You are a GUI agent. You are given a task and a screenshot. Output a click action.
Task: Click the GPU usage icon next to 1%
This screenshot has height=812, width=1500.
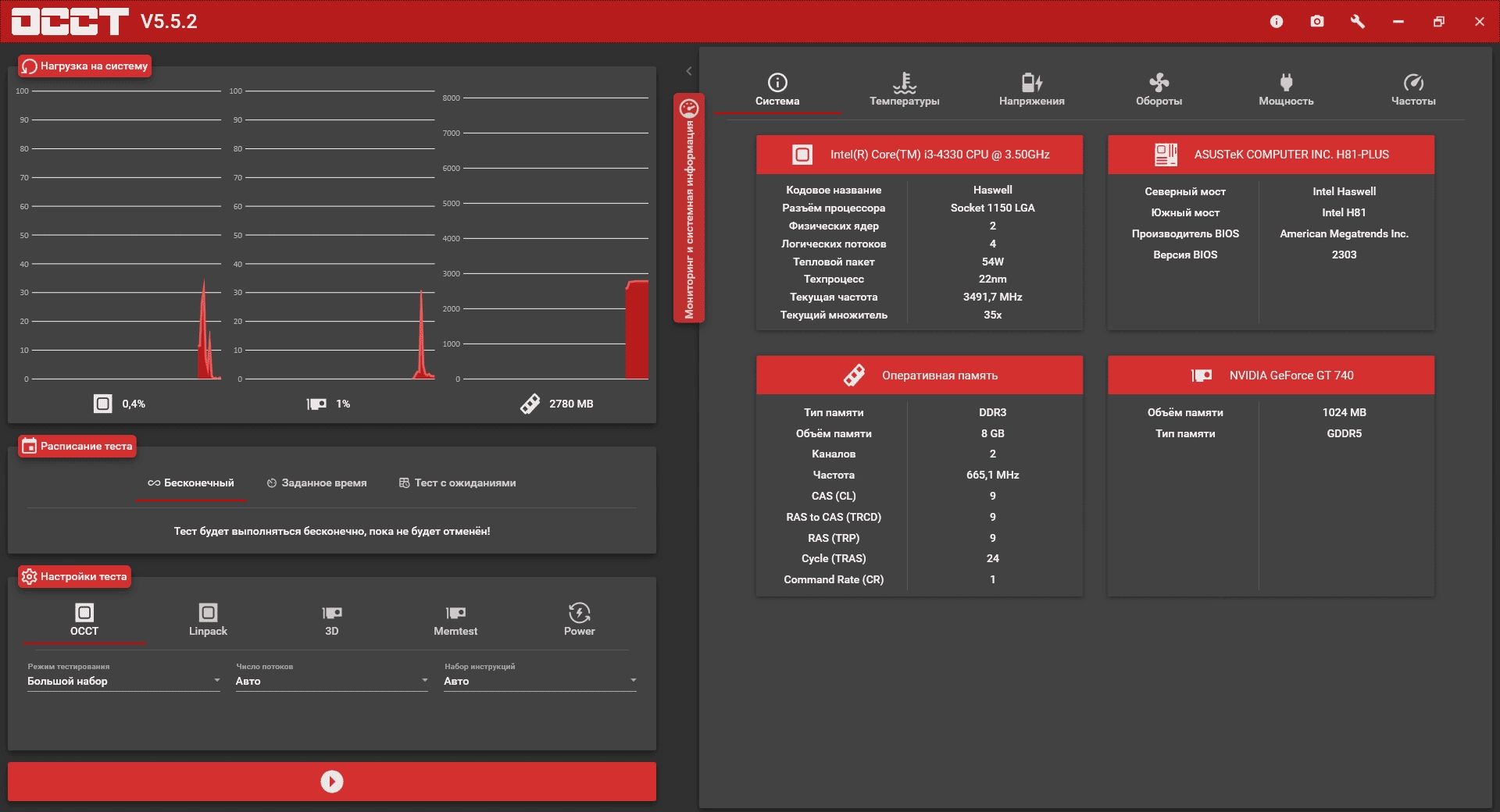(x=316, y=404)
